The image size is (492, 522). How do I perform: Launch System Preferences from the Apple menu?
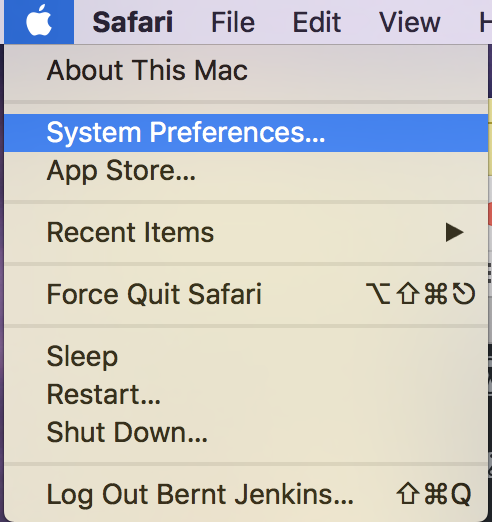pos(246,133)
